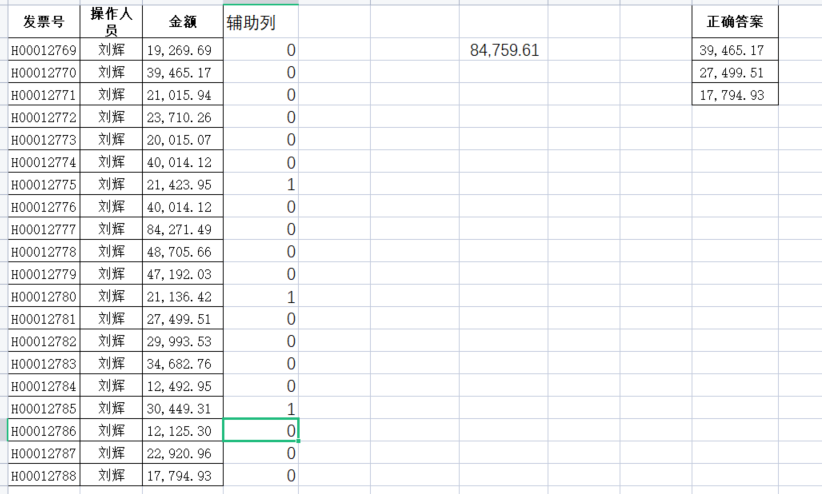Select the 操作人员 header cell
822x494 pixels.
(111, 22)
